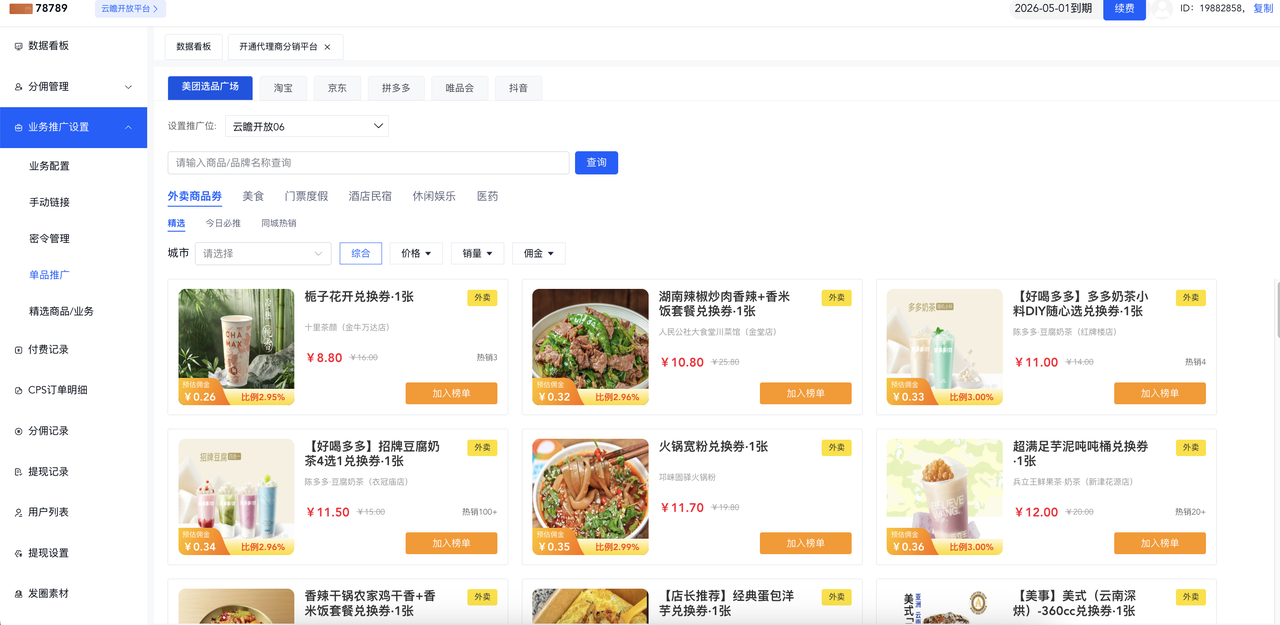Click the 续费 renewal button
This screenshot has width=1280, height=625.
pyautogui.click(x=1124, y=9)
